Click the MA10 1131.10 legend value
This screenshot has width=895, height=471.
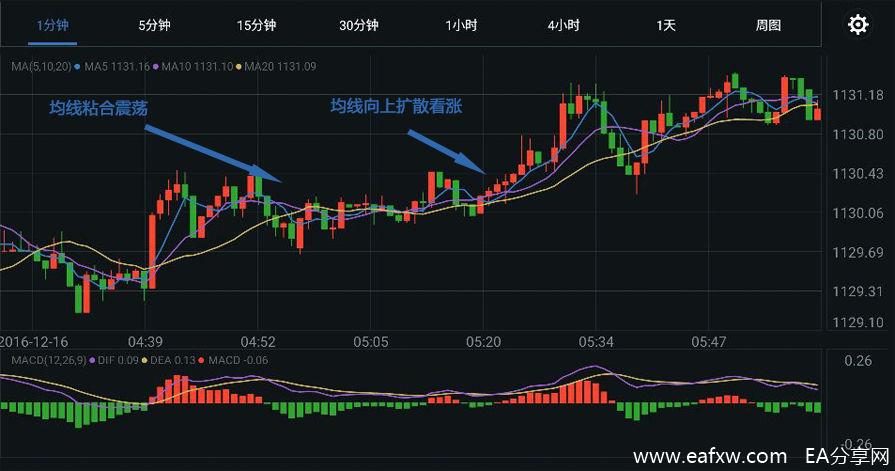[x=197, y=67]
